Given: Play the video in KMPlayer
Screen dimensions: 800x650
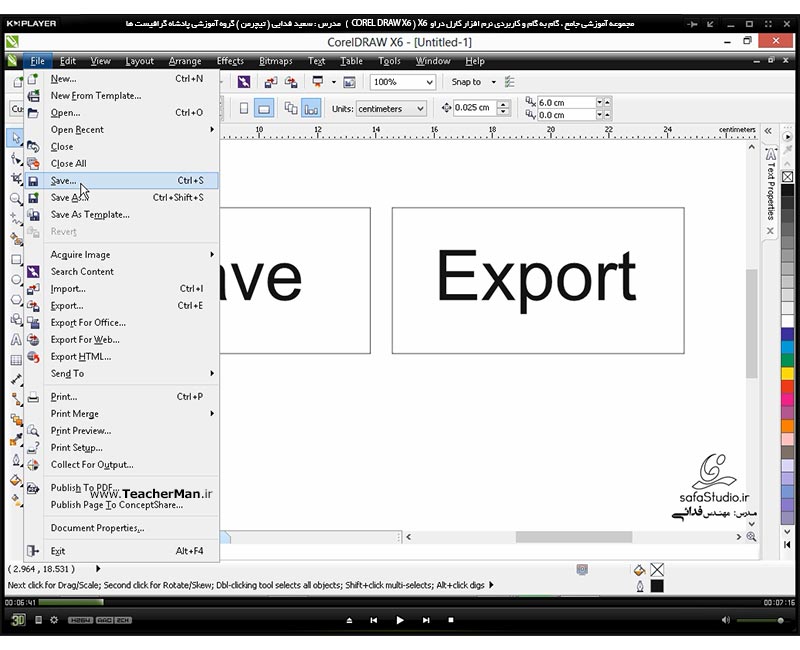Looking at the screenshot, I should coord(399,620).
